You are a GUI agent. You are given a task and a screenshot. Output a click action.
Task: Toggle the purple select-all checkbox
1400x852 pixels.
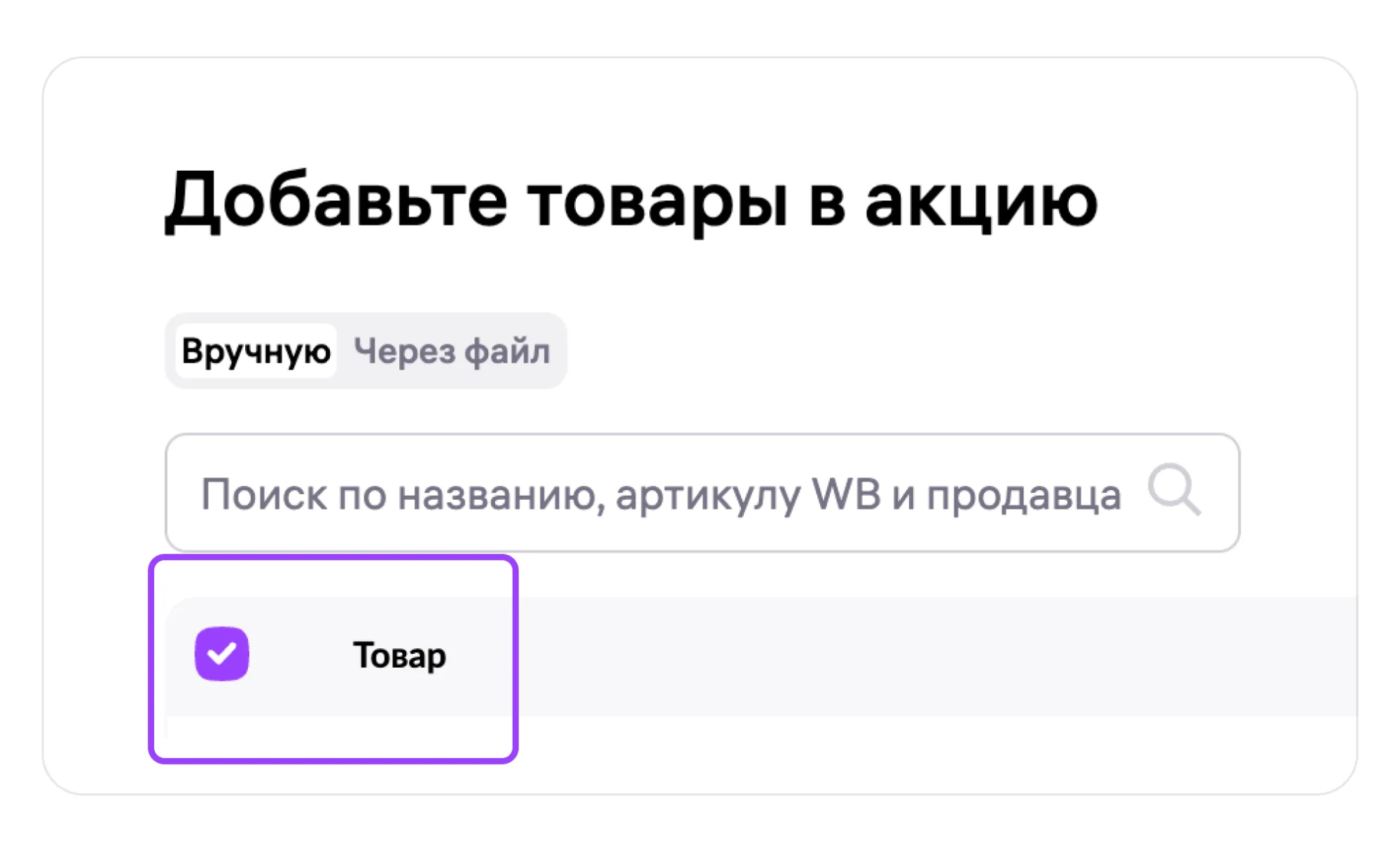point(222,654)
